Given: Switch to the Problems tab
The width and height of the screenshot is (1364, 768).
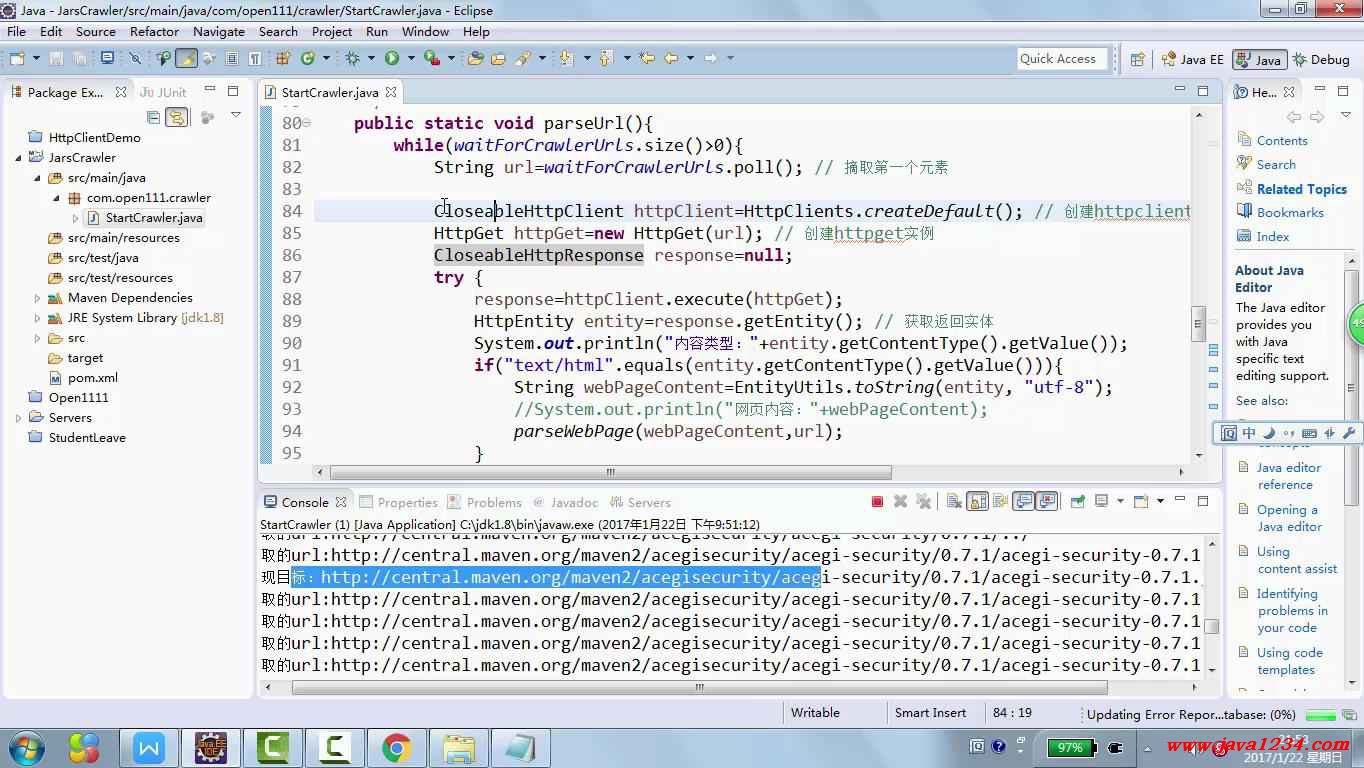Looking at the screenshot, I should point(484,502).
